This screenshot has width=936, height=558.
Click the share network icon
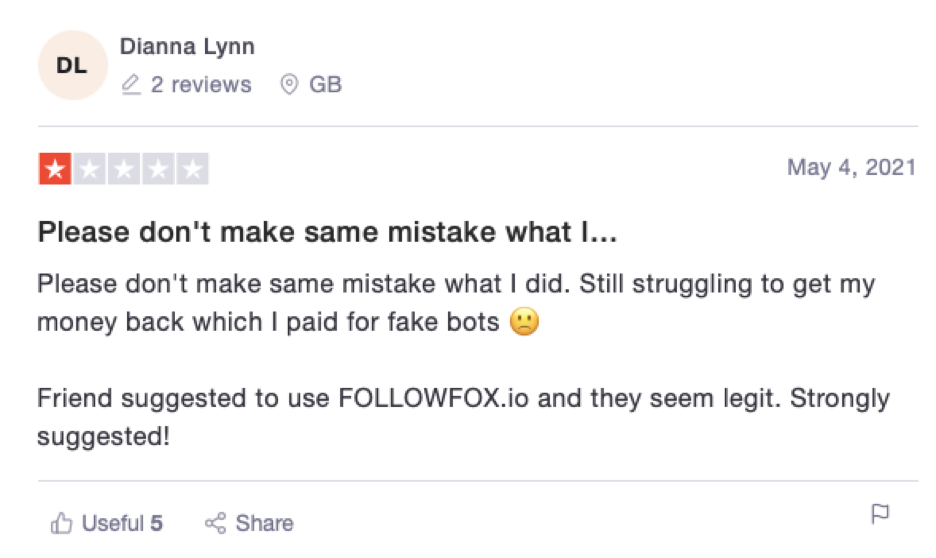(x=215, y=523)
